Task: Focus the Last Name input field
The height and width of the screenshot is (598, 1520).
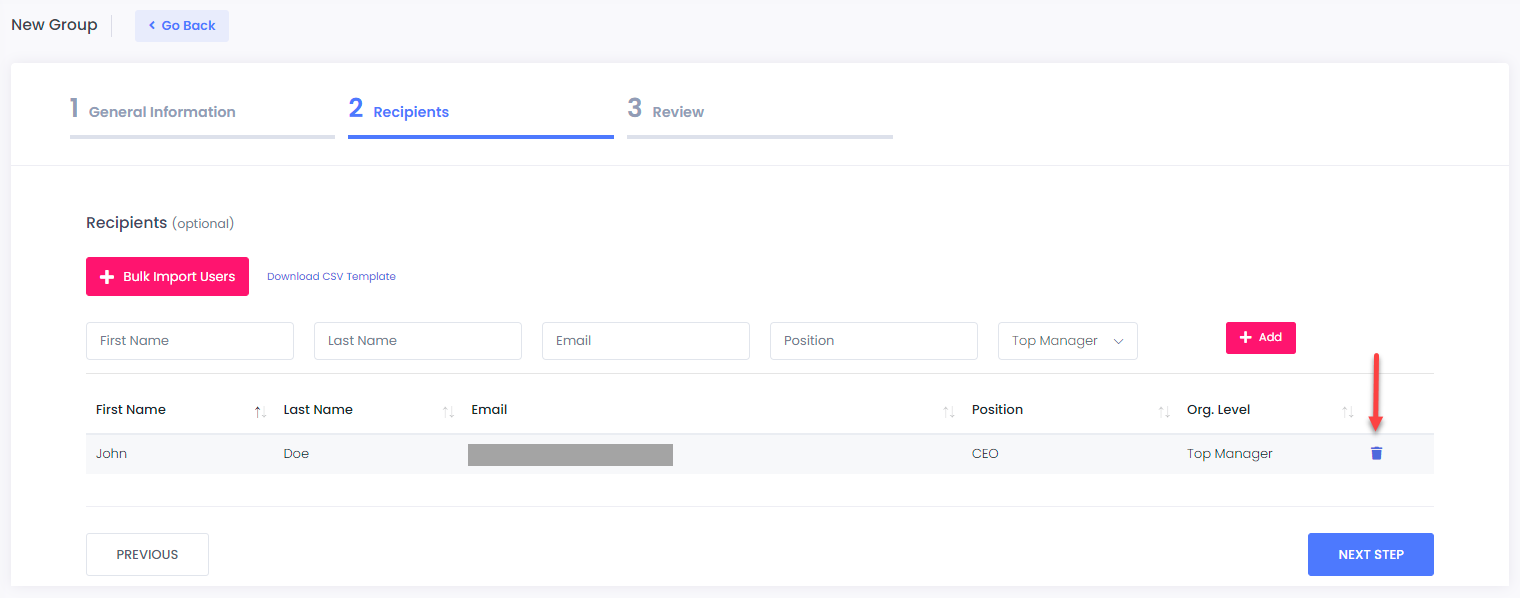Action: point(418,341)
